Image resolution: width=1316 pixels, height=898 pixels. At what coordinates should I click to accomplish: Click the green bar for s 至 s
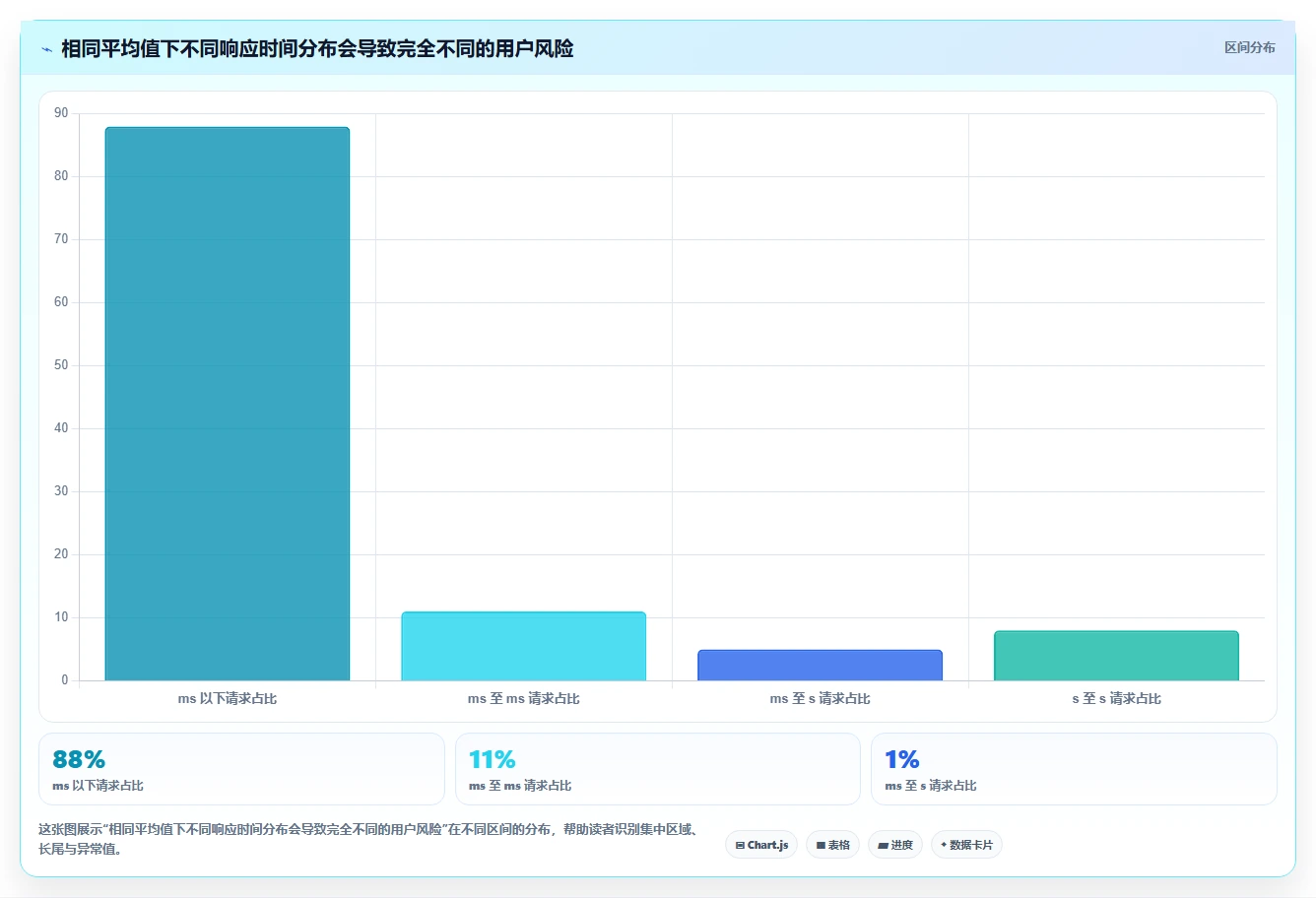[1117, 656]
